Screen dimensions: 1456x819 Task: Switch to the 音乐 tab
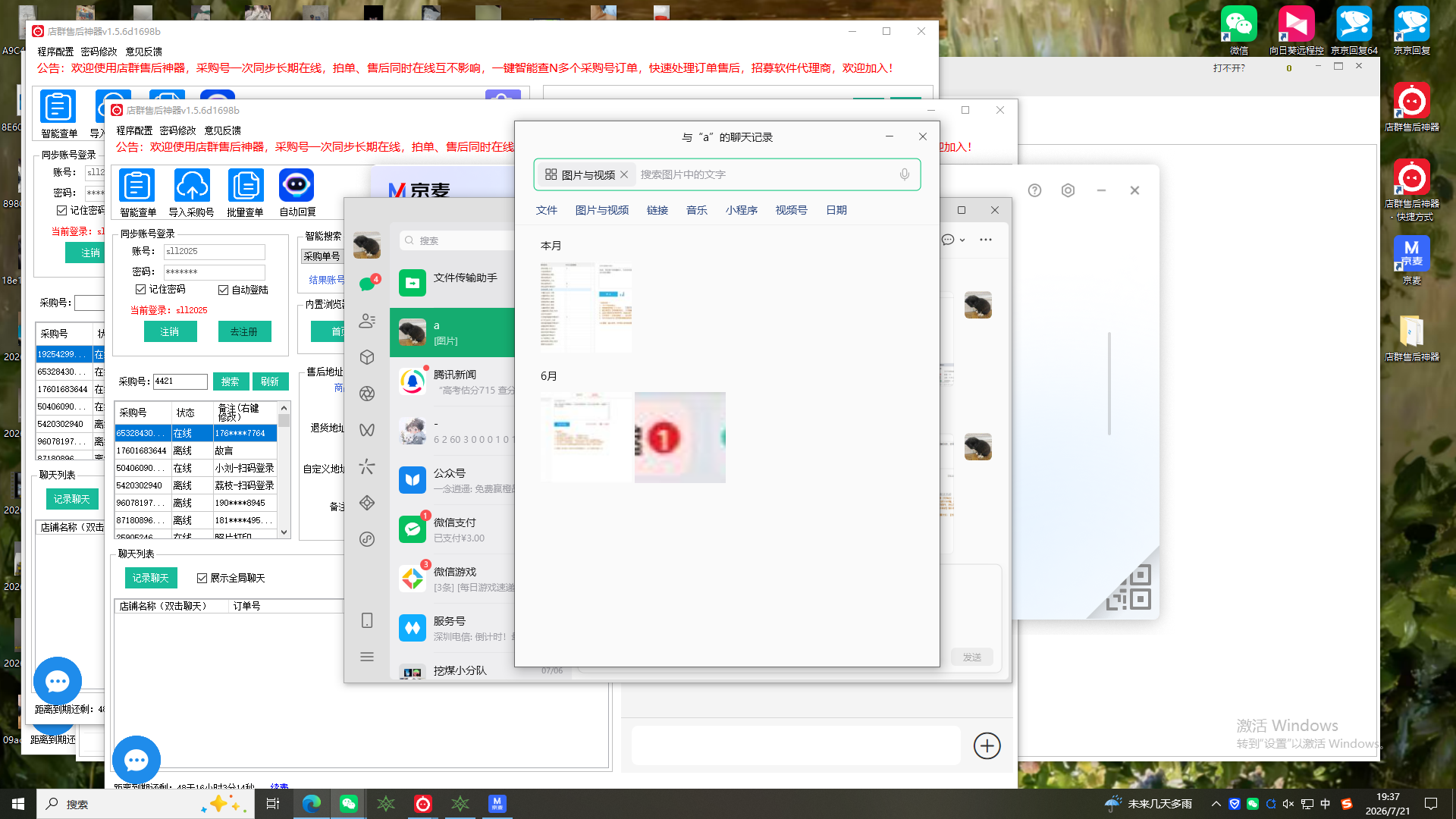pyautogui.click(x=697, y=210)
